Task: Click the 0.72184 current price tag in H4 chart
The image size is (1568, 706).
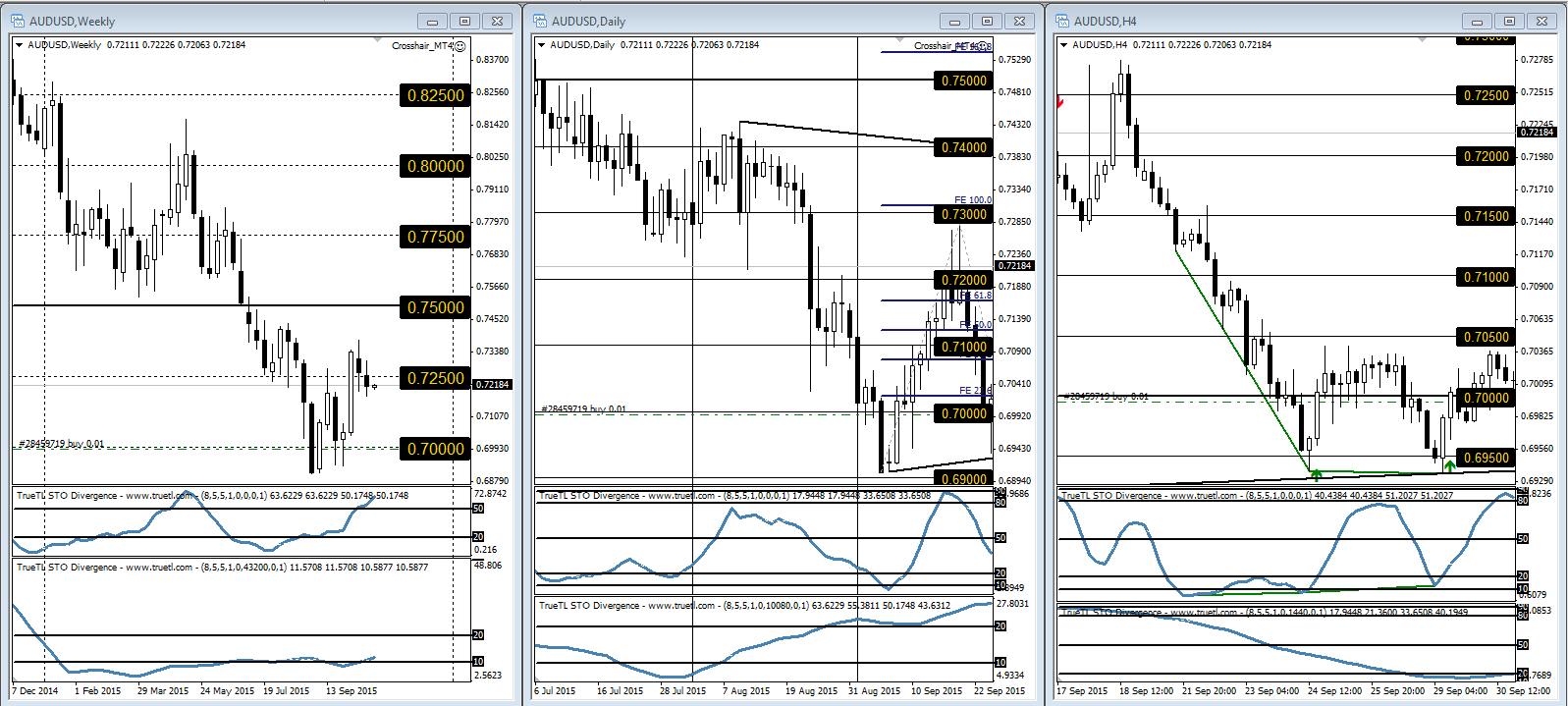Action: (x=1538, y=132)
